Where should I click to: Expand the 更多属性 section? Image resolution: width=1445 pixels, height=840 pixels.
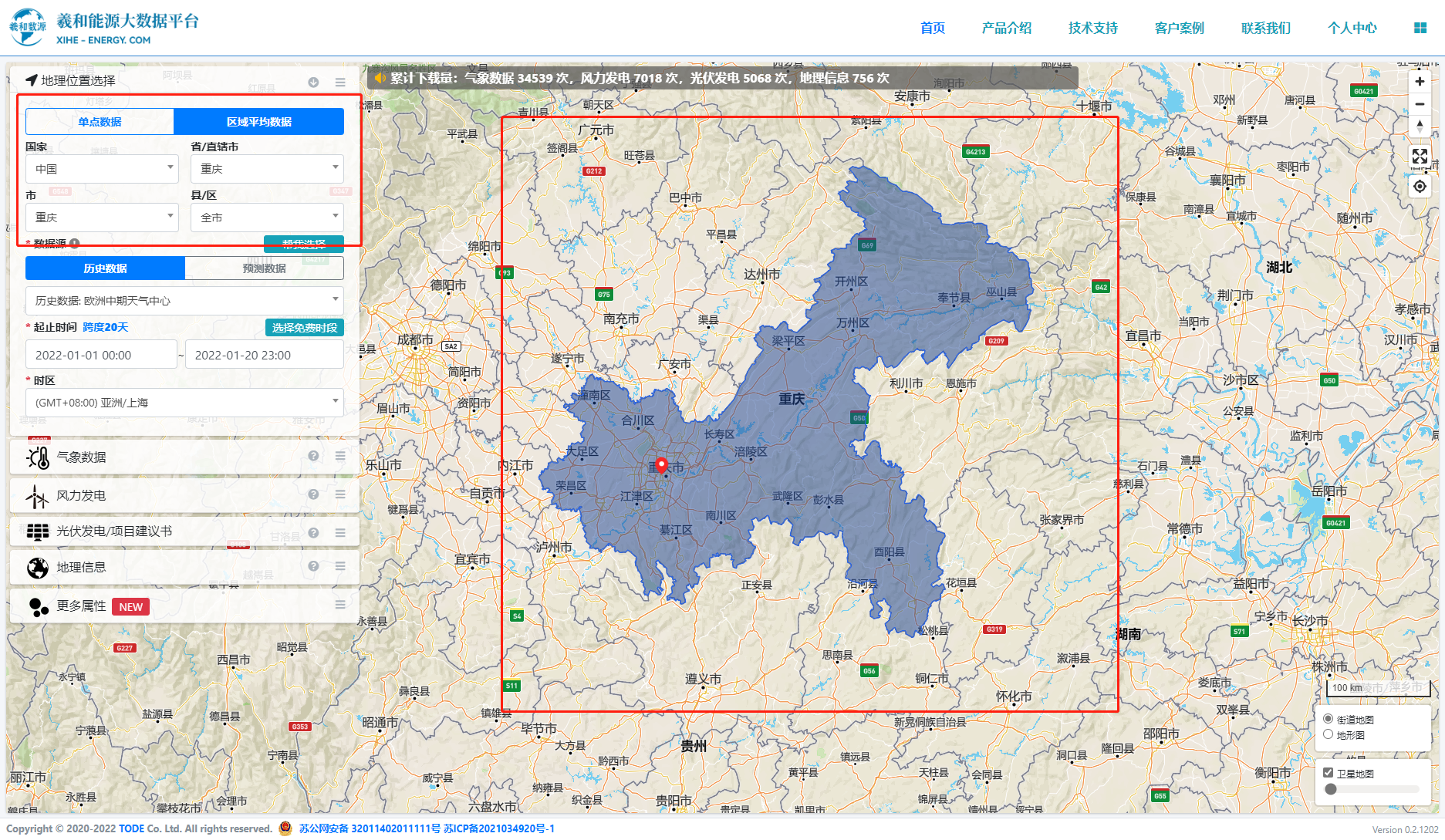tap(184, 606)
